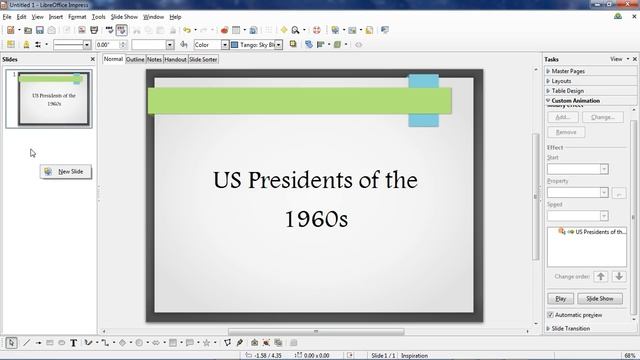The height and width of the screenshot is (360, 640).
Task: Select the arrow Select tool
Action: (11, 343)
